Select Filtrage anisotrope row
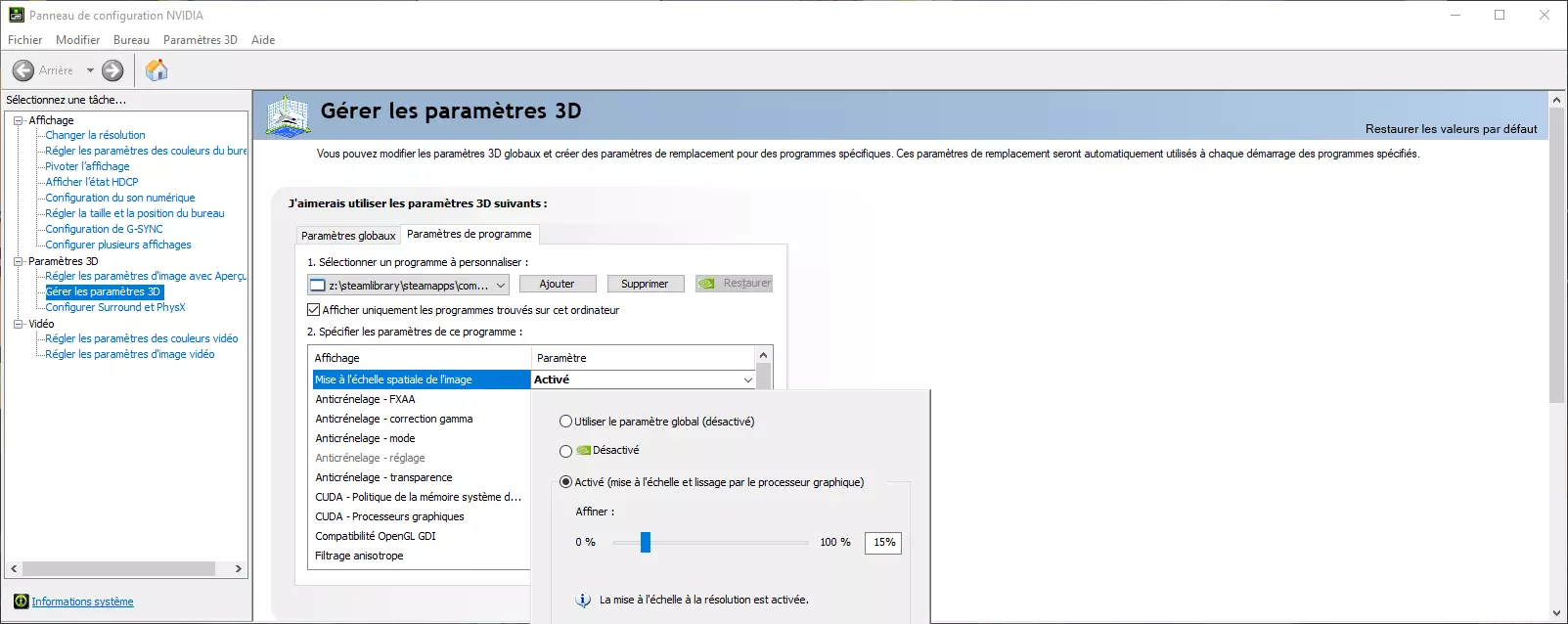Image resolution: width=1568 pixels, height=624 pixels. (x=420, y=556)
